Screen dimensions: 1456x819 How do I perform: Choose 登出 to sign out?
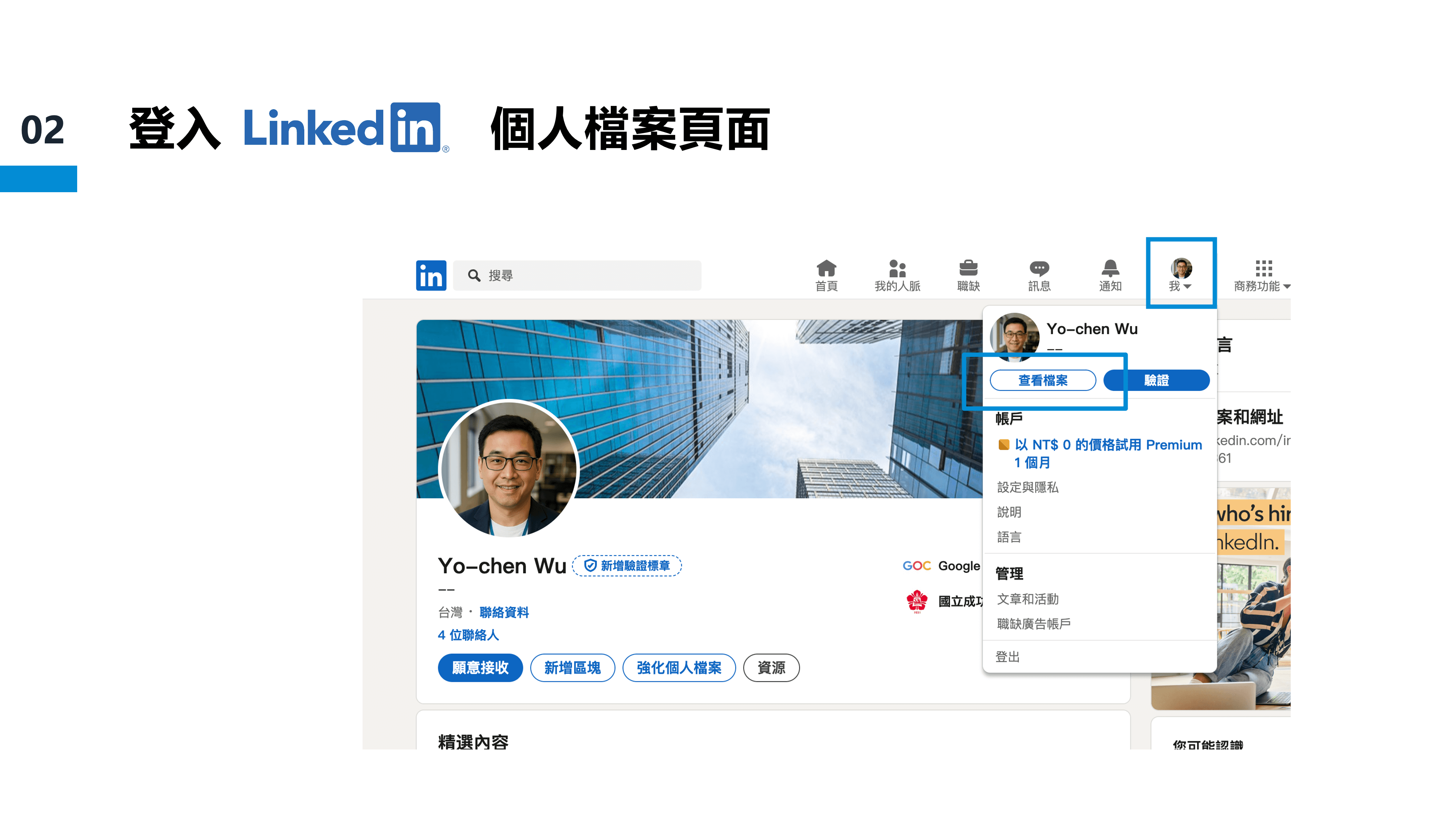[x=1007, y=657]
